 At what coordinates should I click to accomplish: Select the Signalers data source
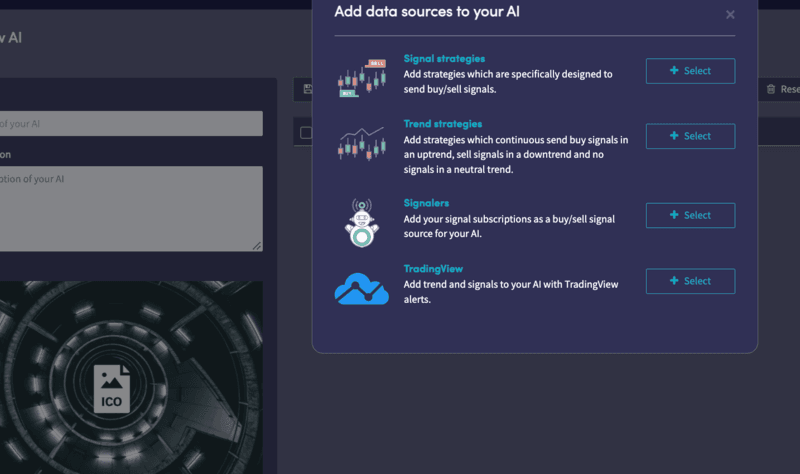[x=690, y=215]
